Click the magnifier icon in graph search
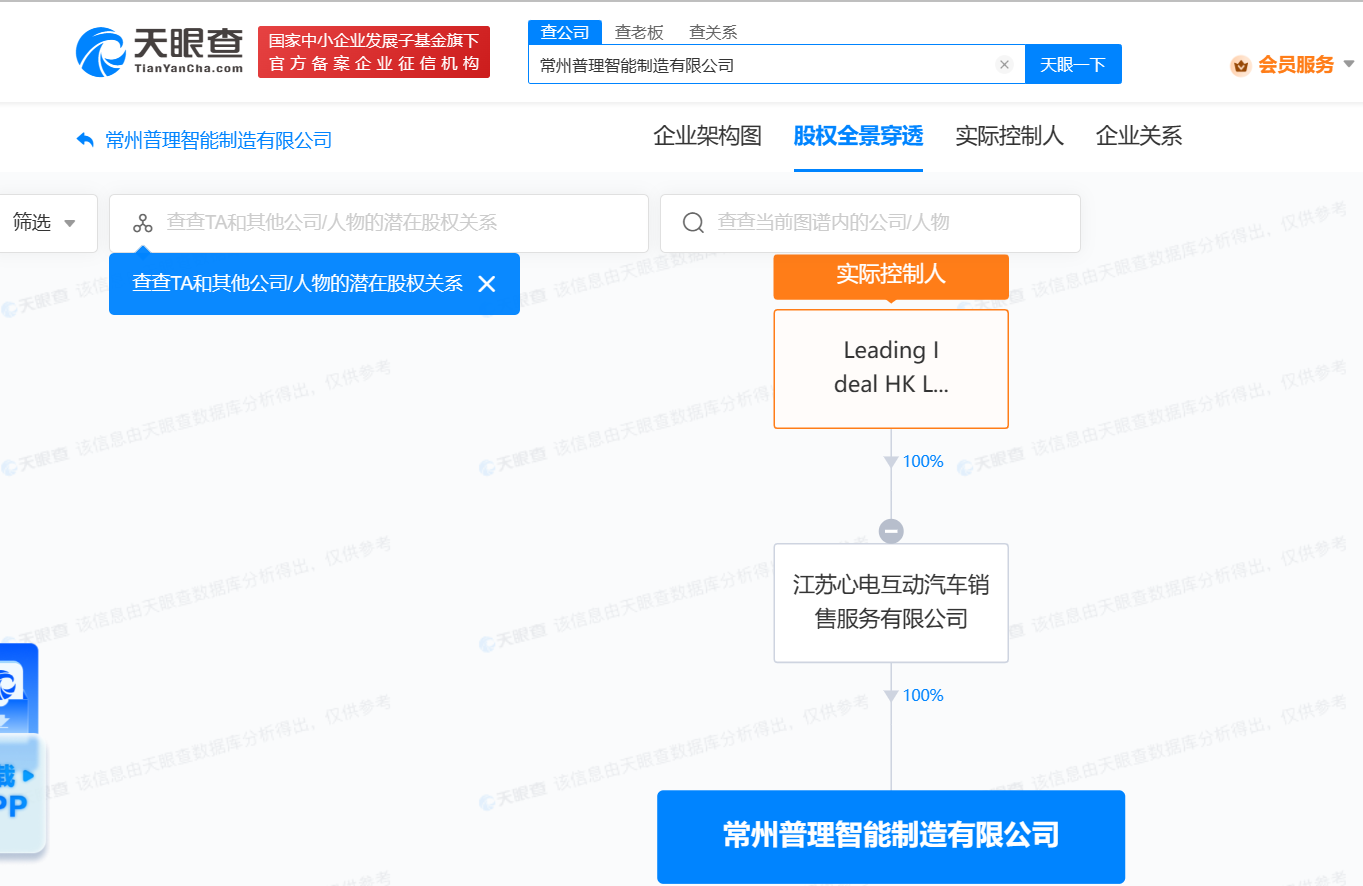Image resolution: width=1363 pixels, height=886 pixels. [x=693, y=223]
